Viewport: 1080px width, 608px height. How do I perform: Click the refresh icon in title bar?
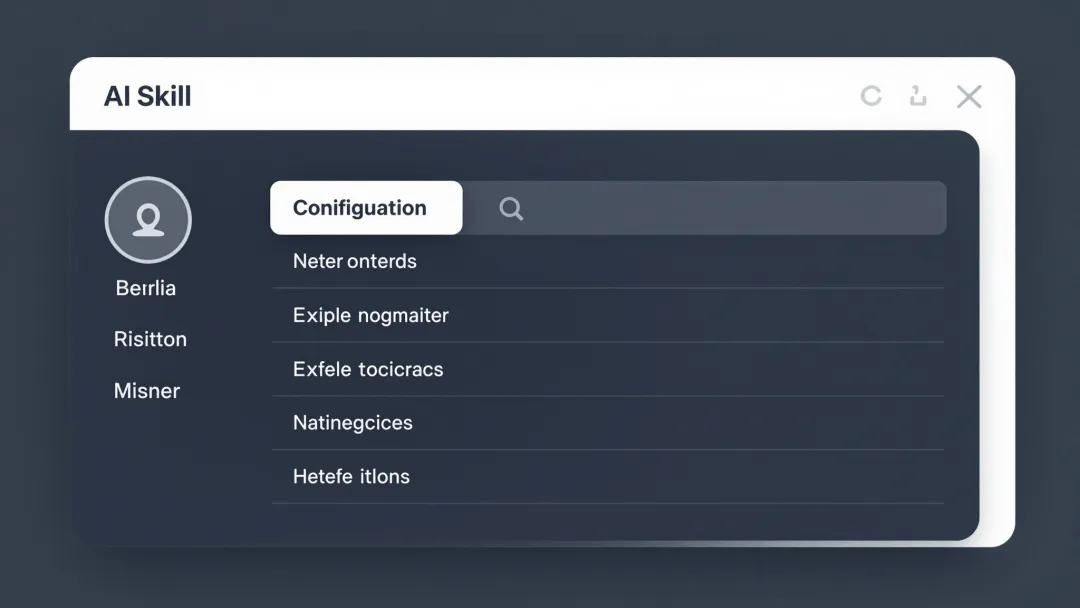coord(871,96)
